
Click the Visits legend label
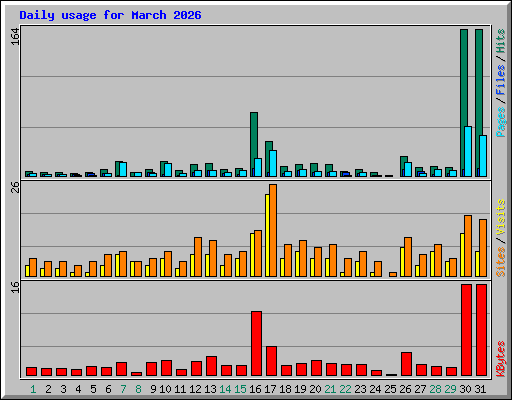[x=500, y=218]
